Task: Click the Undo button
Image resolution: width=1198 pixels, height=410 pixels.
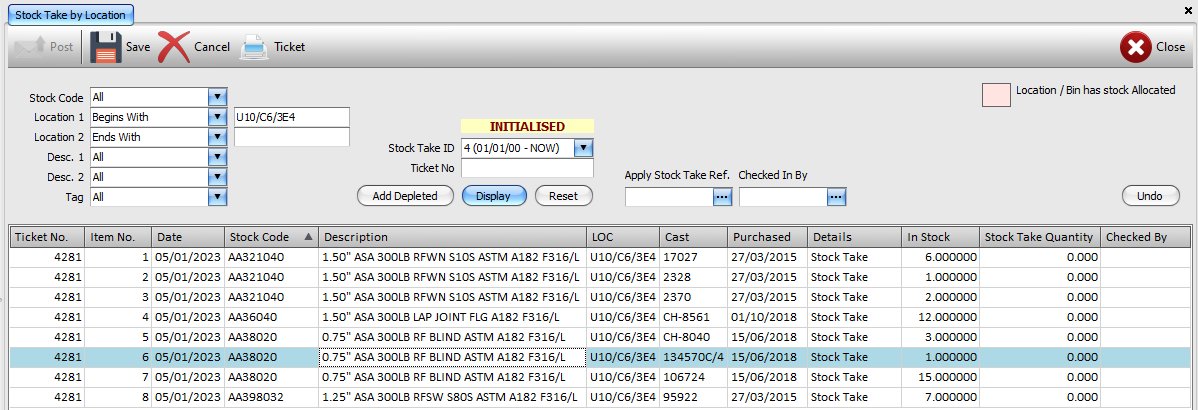Action: pyautogui.click(x=1149, y=196)
